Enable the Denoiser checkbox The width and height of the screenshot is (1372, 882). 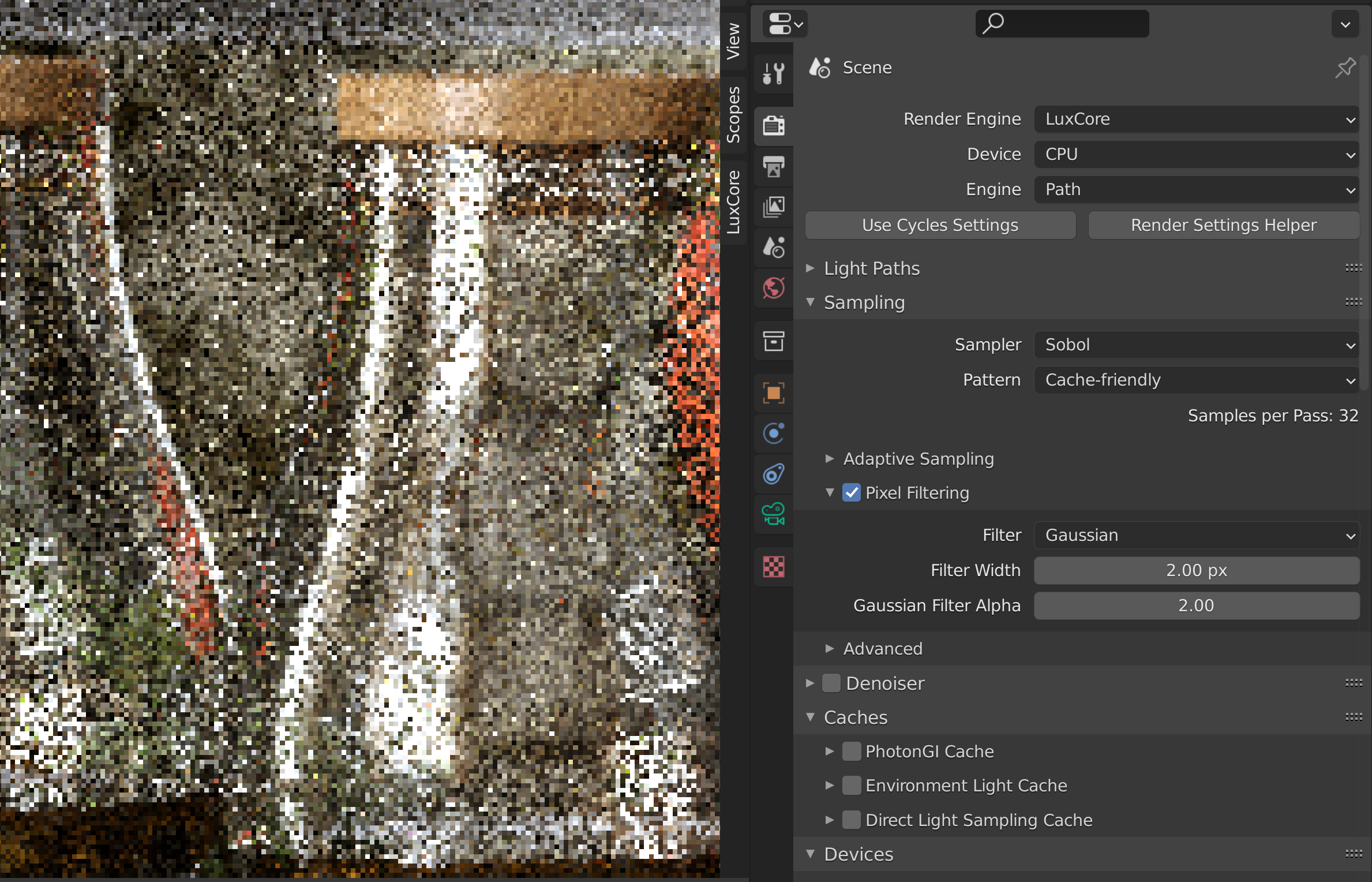831,683
